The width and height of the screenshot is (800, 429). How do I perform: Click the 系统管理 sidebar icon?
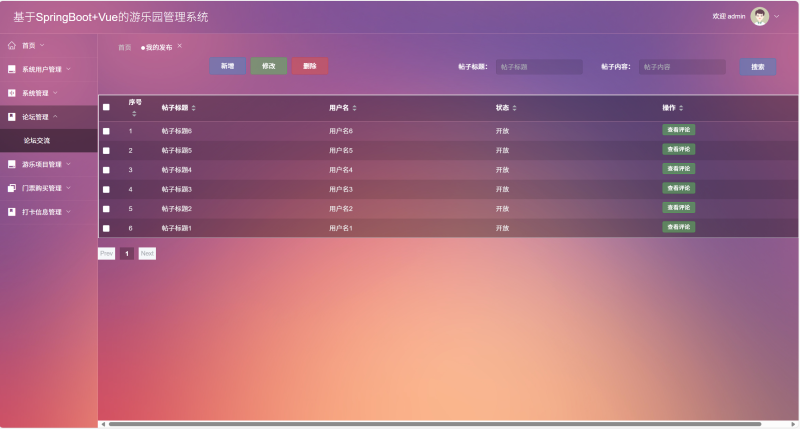pyautogui.click(x=12, y=93)
